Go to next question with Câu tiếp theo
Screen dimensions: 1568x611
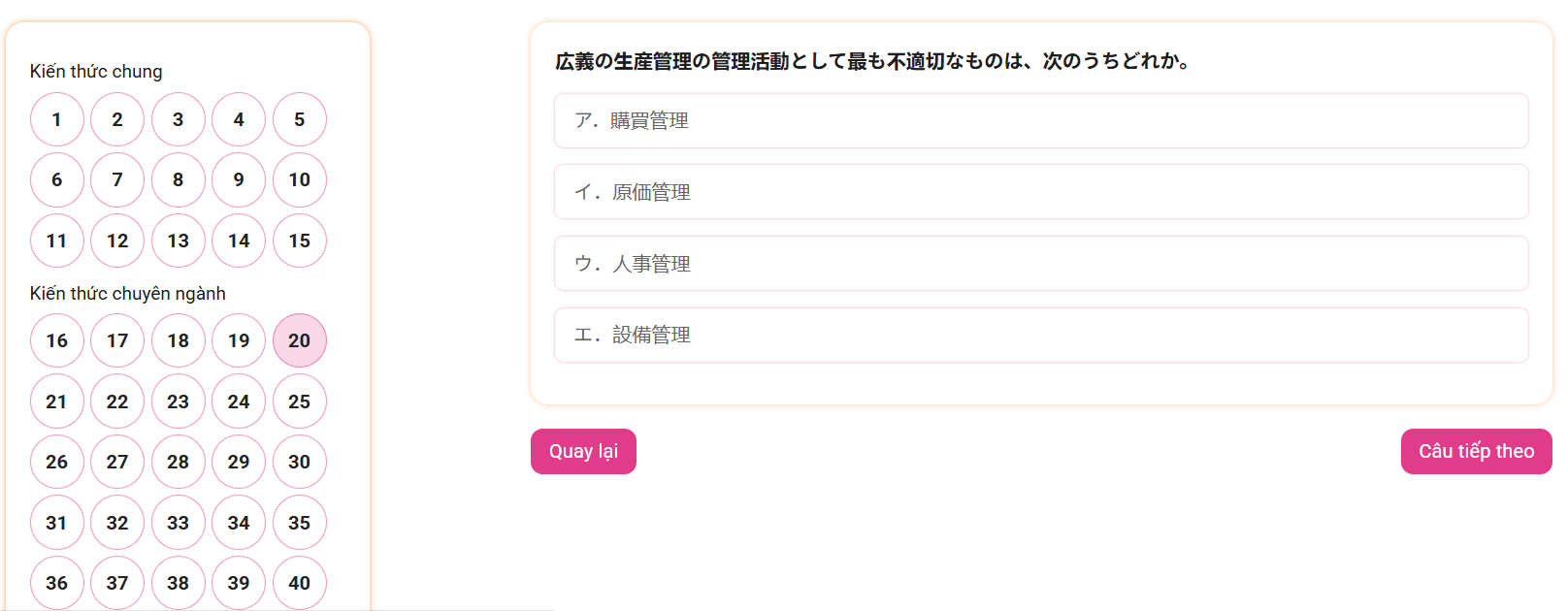[x=1476, y=452]
